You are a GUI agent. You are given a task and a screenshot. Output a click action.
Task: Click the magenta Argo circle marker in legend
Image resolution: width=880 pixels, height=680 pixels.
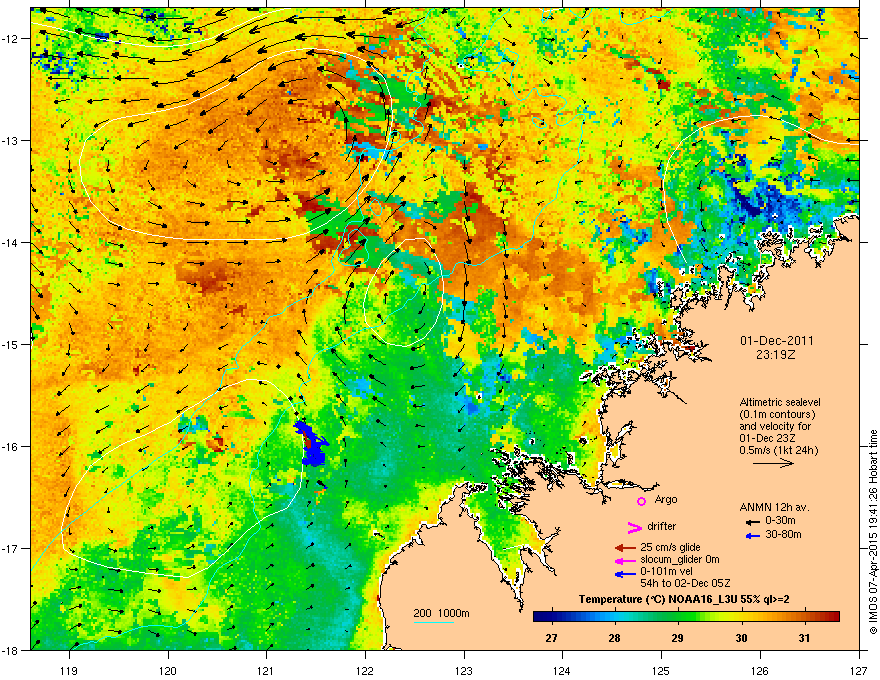pos(641,501)
